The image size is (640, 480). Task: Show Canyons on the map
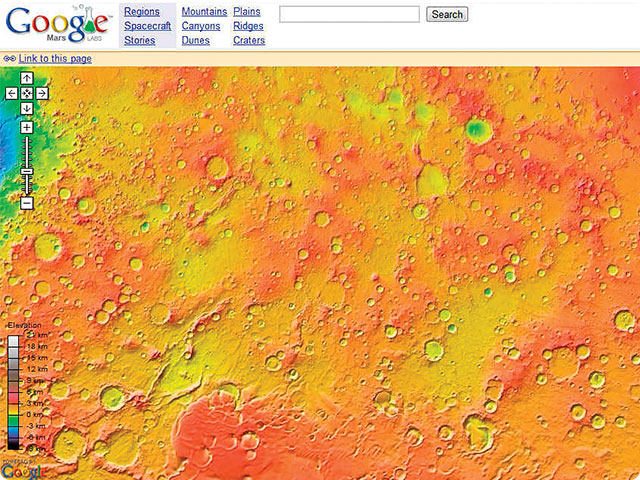point(201,26)
